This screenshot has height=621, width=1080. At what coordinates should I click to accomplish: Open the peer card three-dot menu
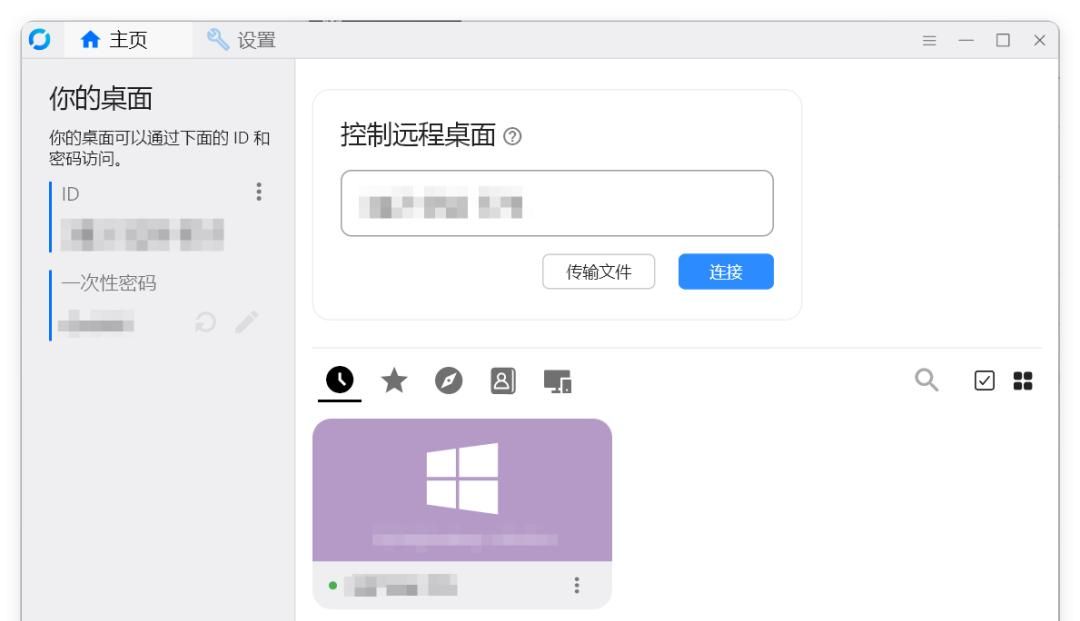click(x=577, y=588)
